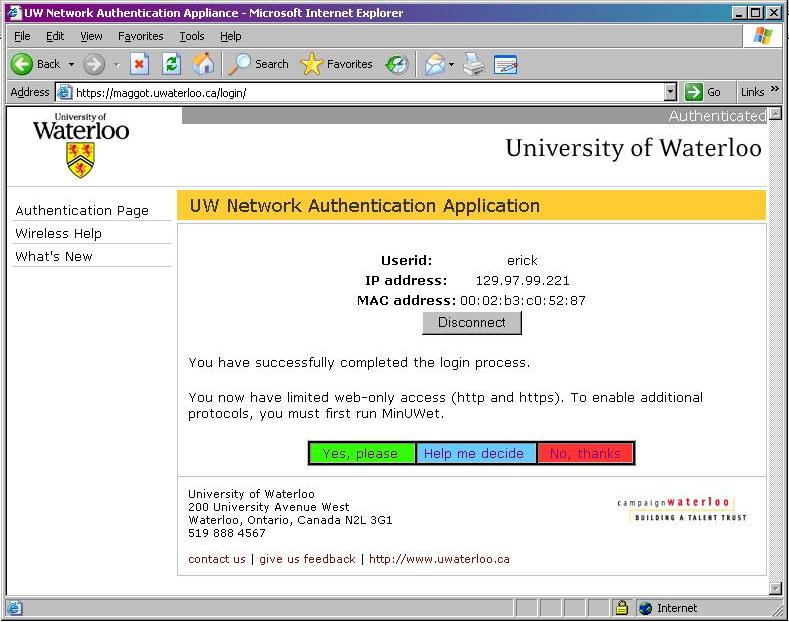Go to Home page icon
Viewport: 789px width, 622px height.
[203, 64]
